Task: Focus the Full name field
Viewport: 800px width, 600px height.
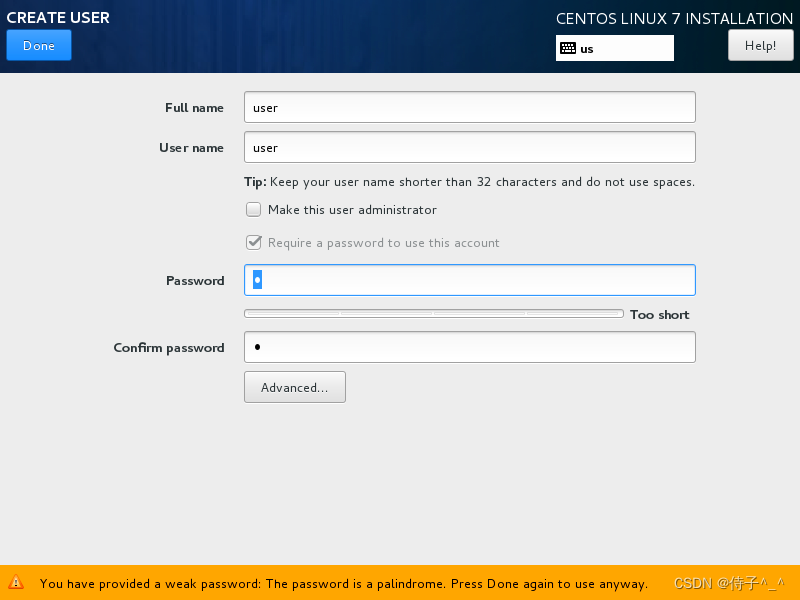Action: pos(469,107)
